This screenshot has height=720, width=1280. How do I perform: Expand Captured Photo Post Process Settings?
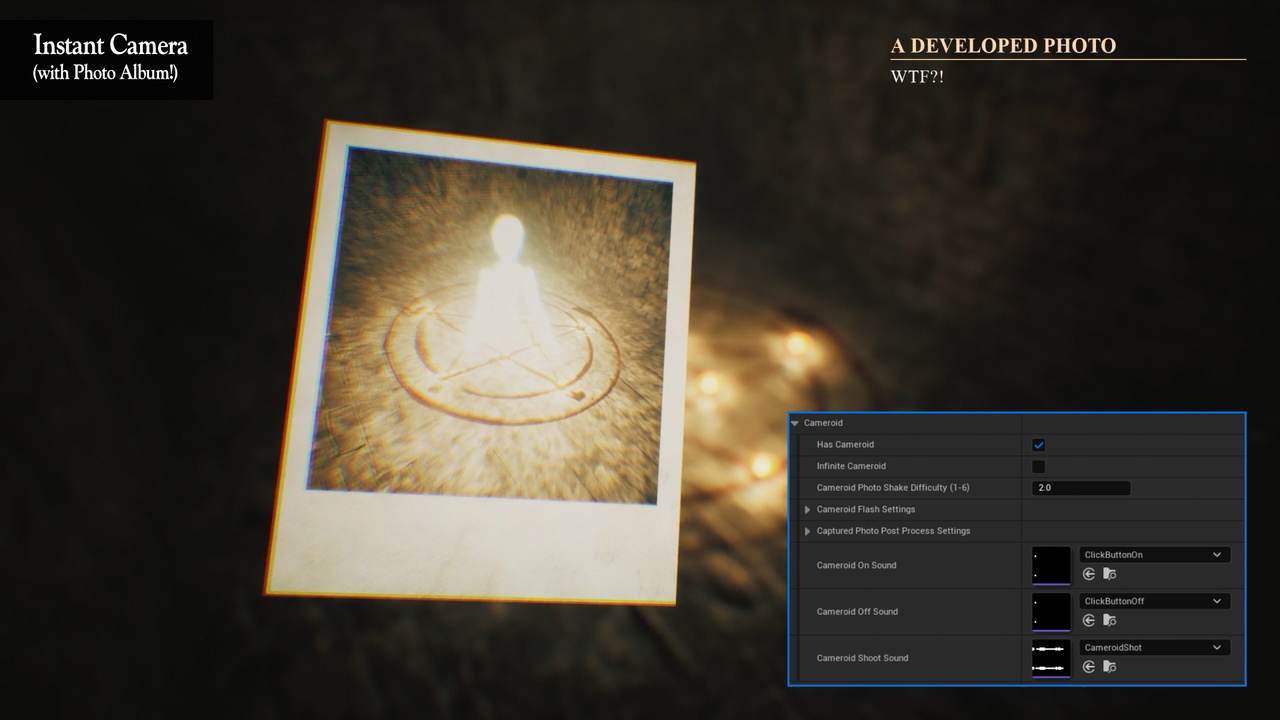807,531
